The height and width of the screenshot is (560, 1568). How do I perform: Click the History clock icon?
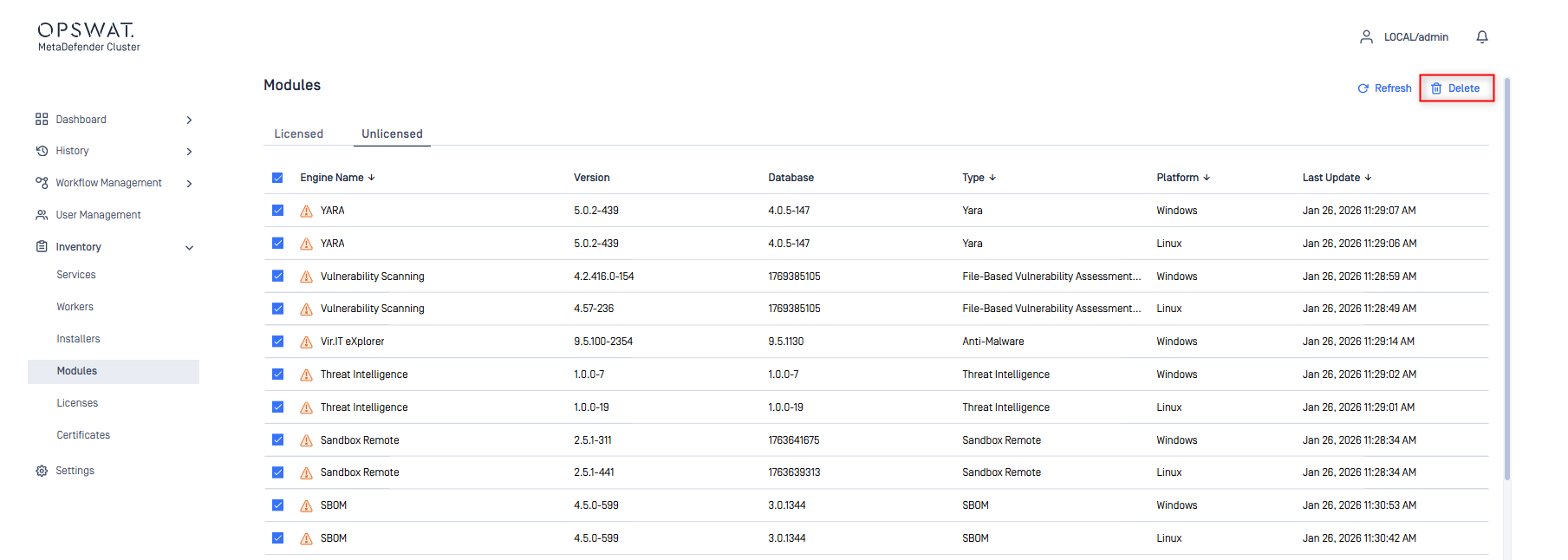(x=42, y=151)
